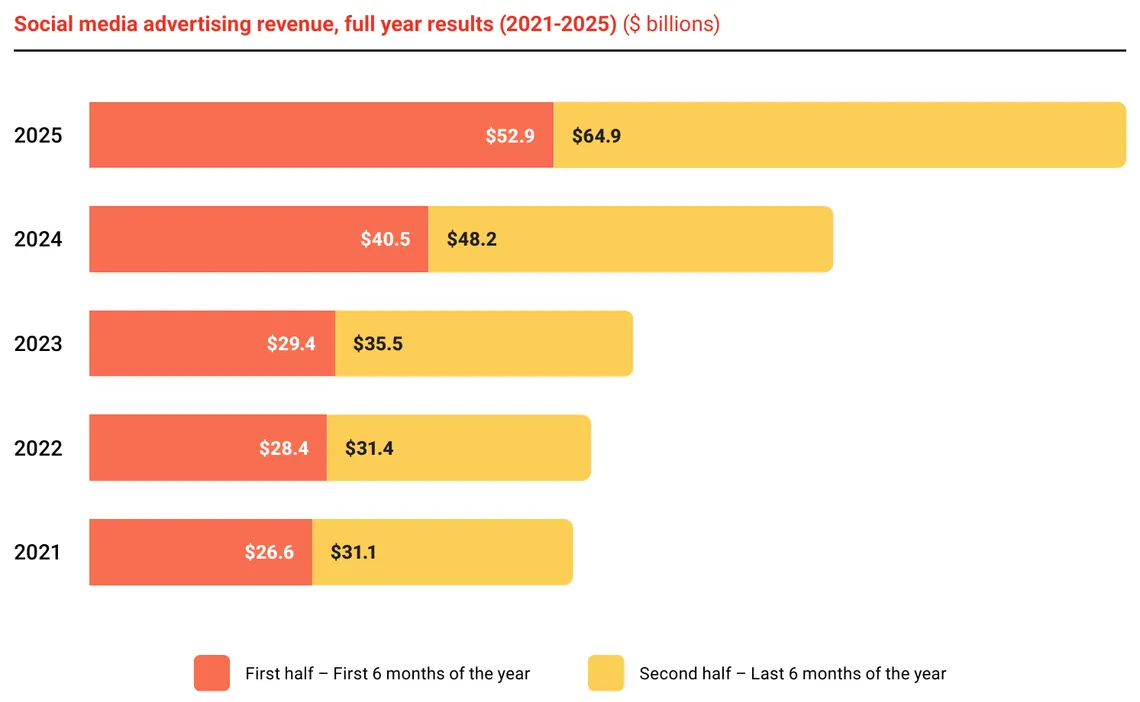The width and height of the screenshot is (1140, 702).
Task: Click the '($ billions)' unit label
Action: (671, 24)
